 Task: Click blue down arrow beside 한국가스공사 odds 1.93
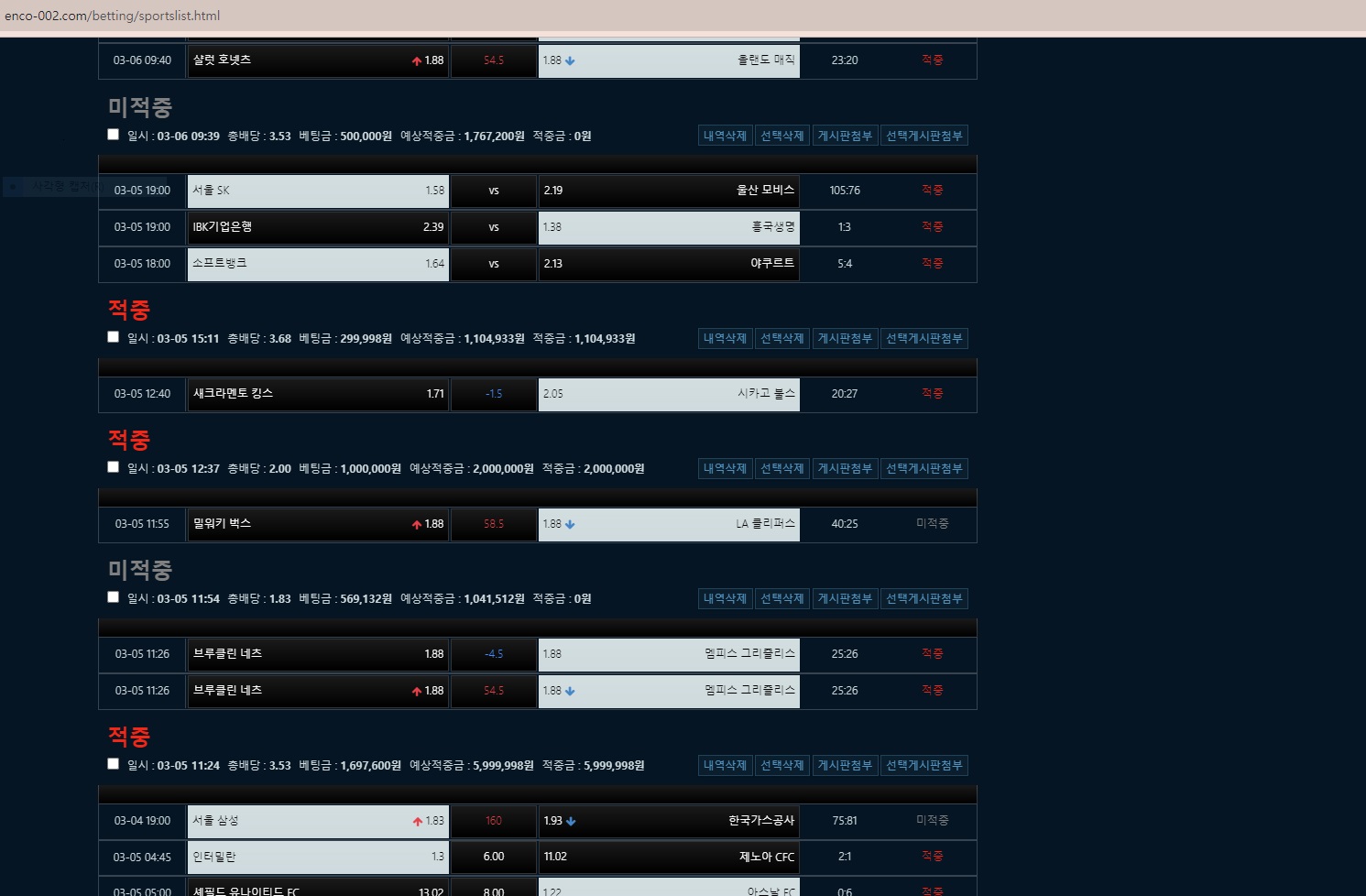tap(571, 822)
